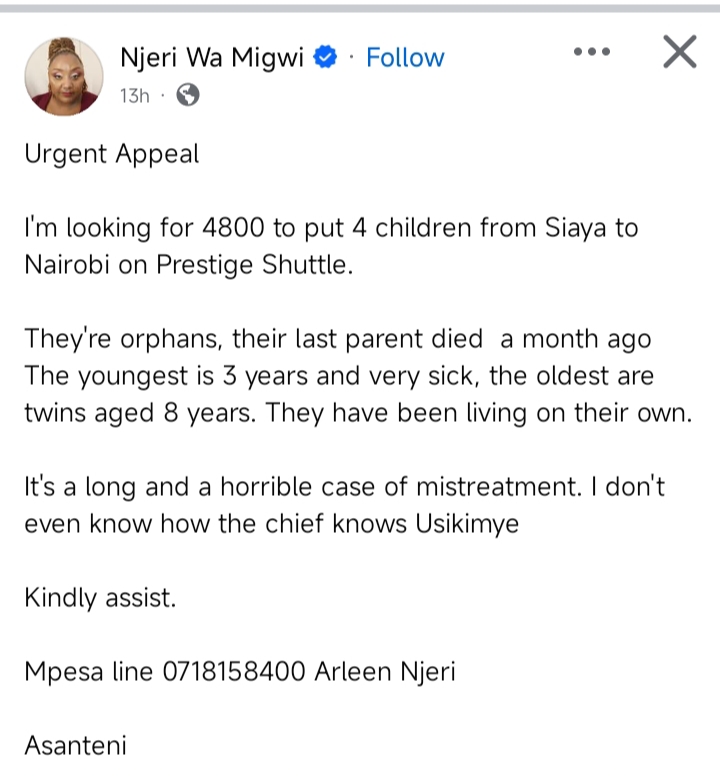Click the gray bar at top edge
720x776 pixels.
point(360,6)
